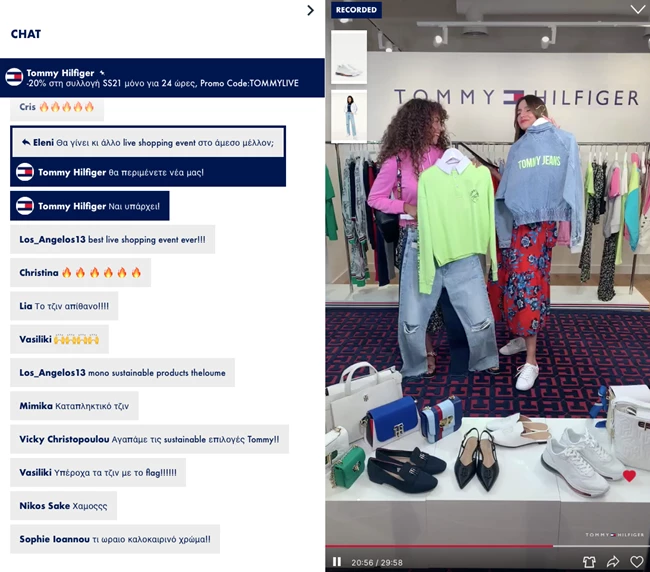Click the pin icon beside Tommy Hilfiger
Image resolution: width=650 pixels, height=572 pixels.
pos(102,73)
